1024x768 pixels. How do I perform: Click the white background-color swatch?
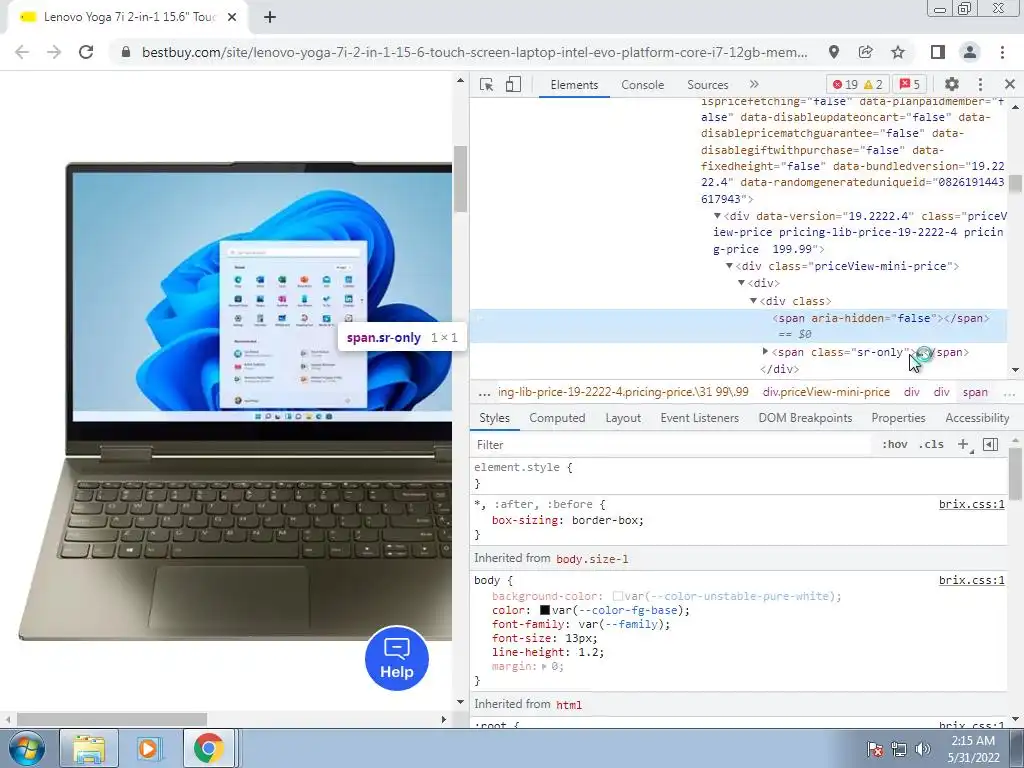[617, 596]
